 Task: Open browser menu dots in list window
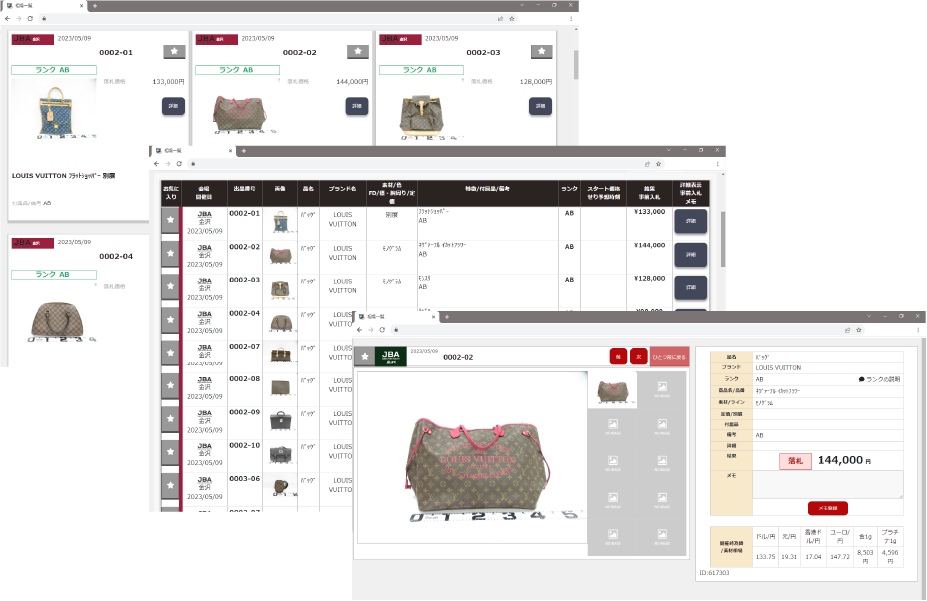pyautogui.click(x=718, y=164)
